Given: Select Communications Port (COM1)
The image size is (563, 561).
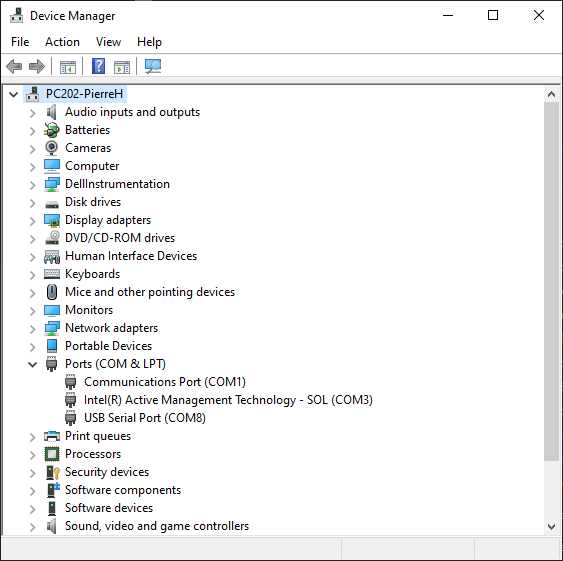Looking at the screenshot, I should (165, 382).
